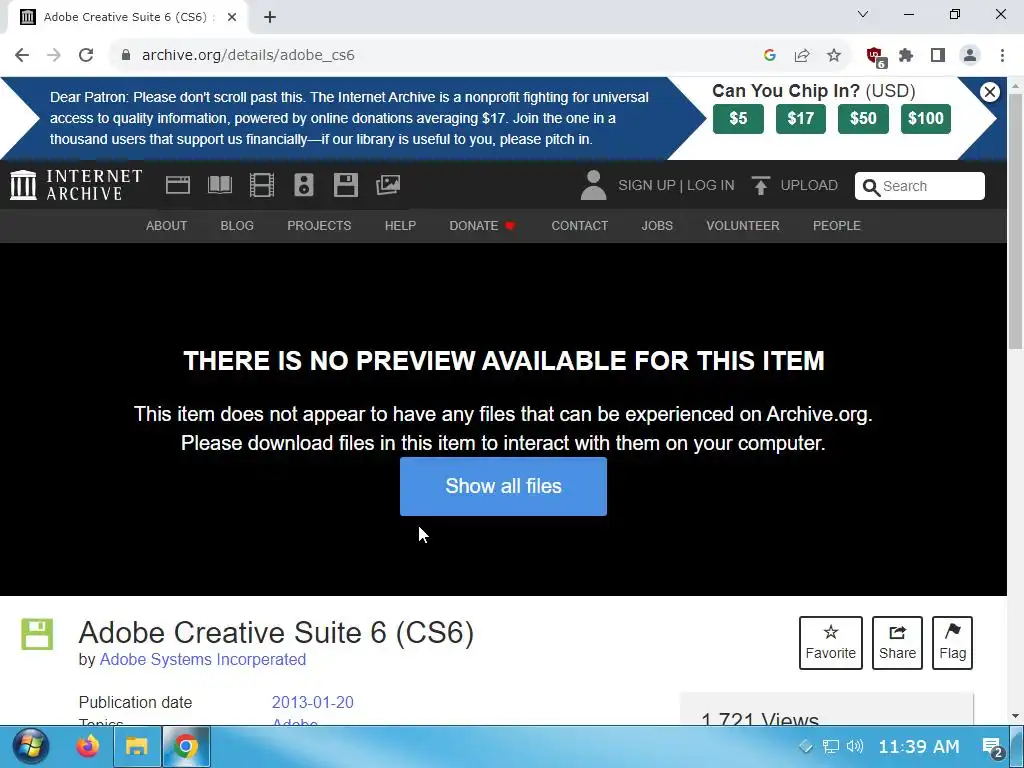Donate $100 button
The image size is (1024, 768).
(x=926, y=118)
